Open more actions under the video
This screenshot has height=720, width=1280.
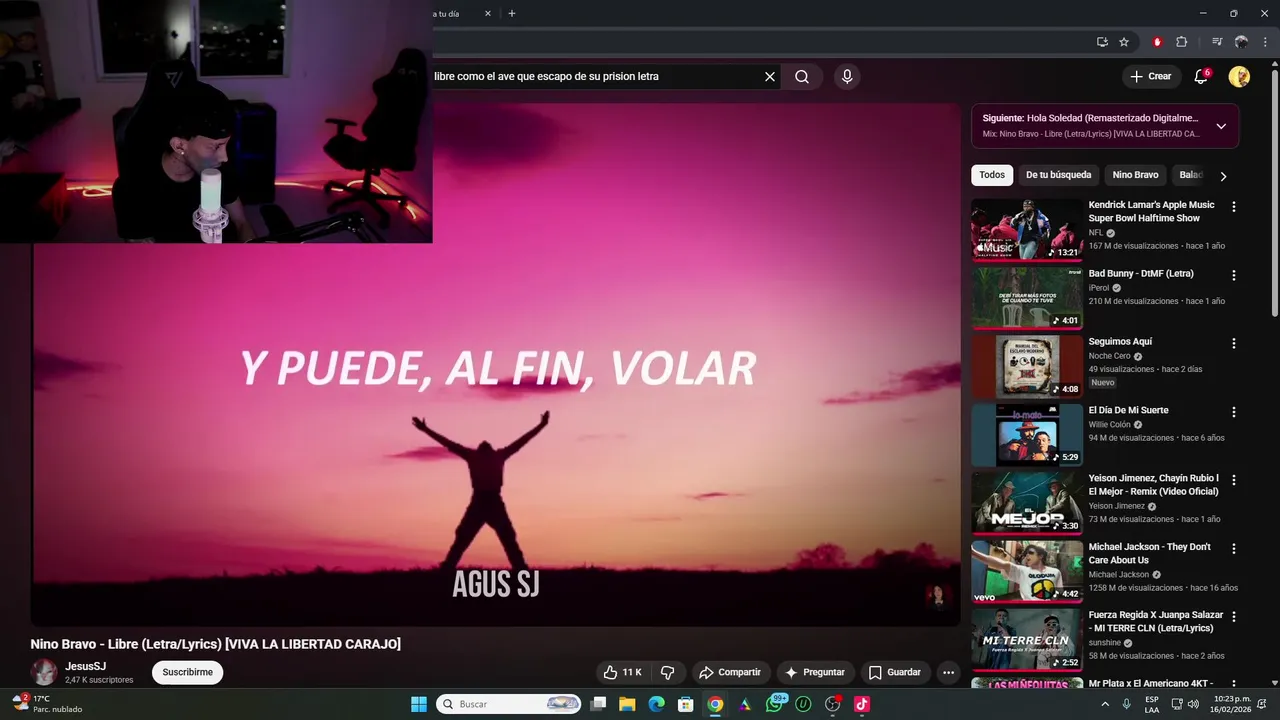[x=948, y=672]
